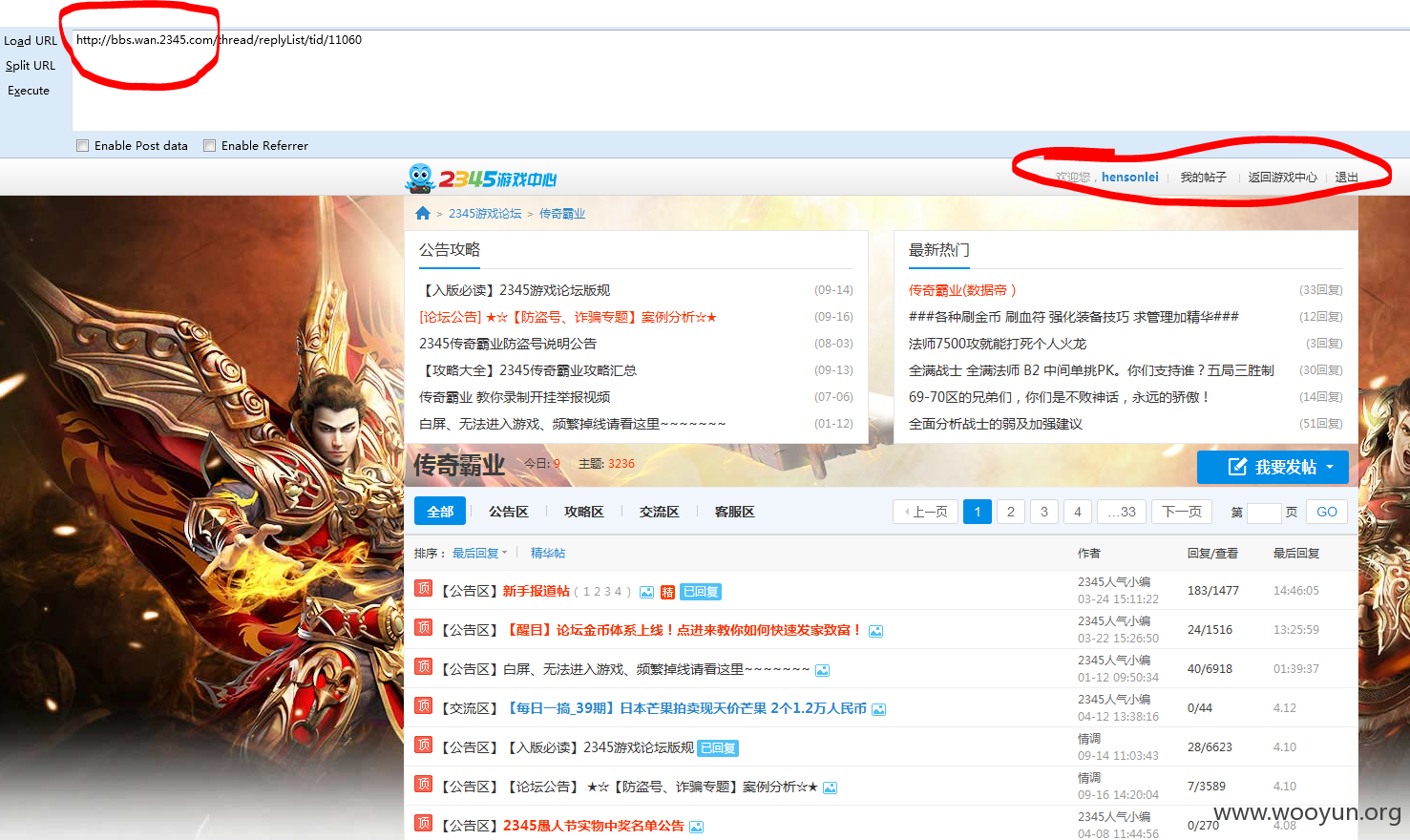
Task: Click the 顶 pin icon on 每日一搞_39期 row
Action: 424,706
